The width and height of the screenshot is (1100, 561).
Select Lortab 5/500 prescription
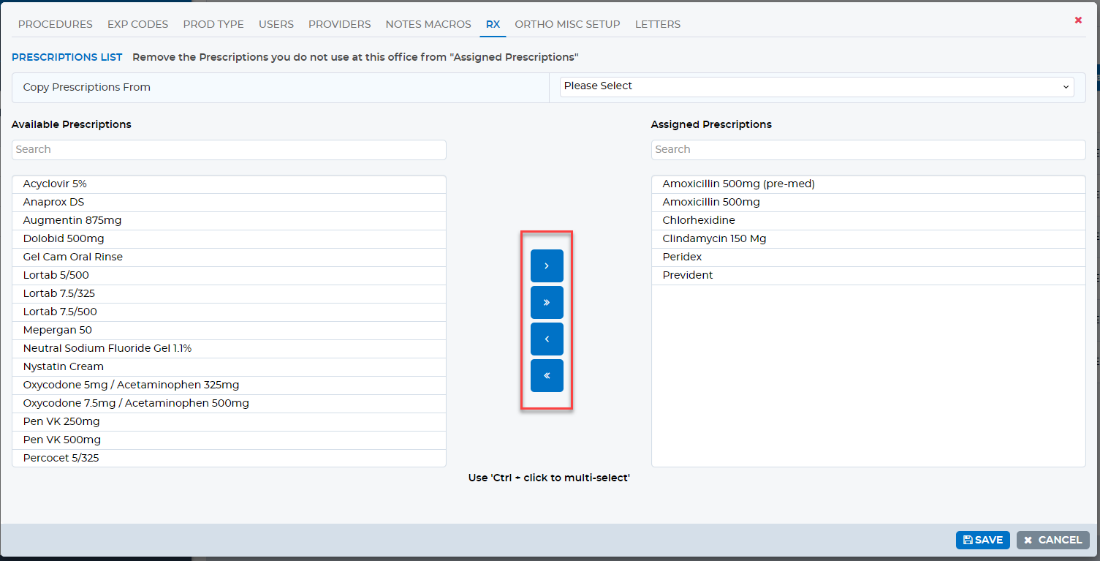pyautogui.click(x=229, y=275)
